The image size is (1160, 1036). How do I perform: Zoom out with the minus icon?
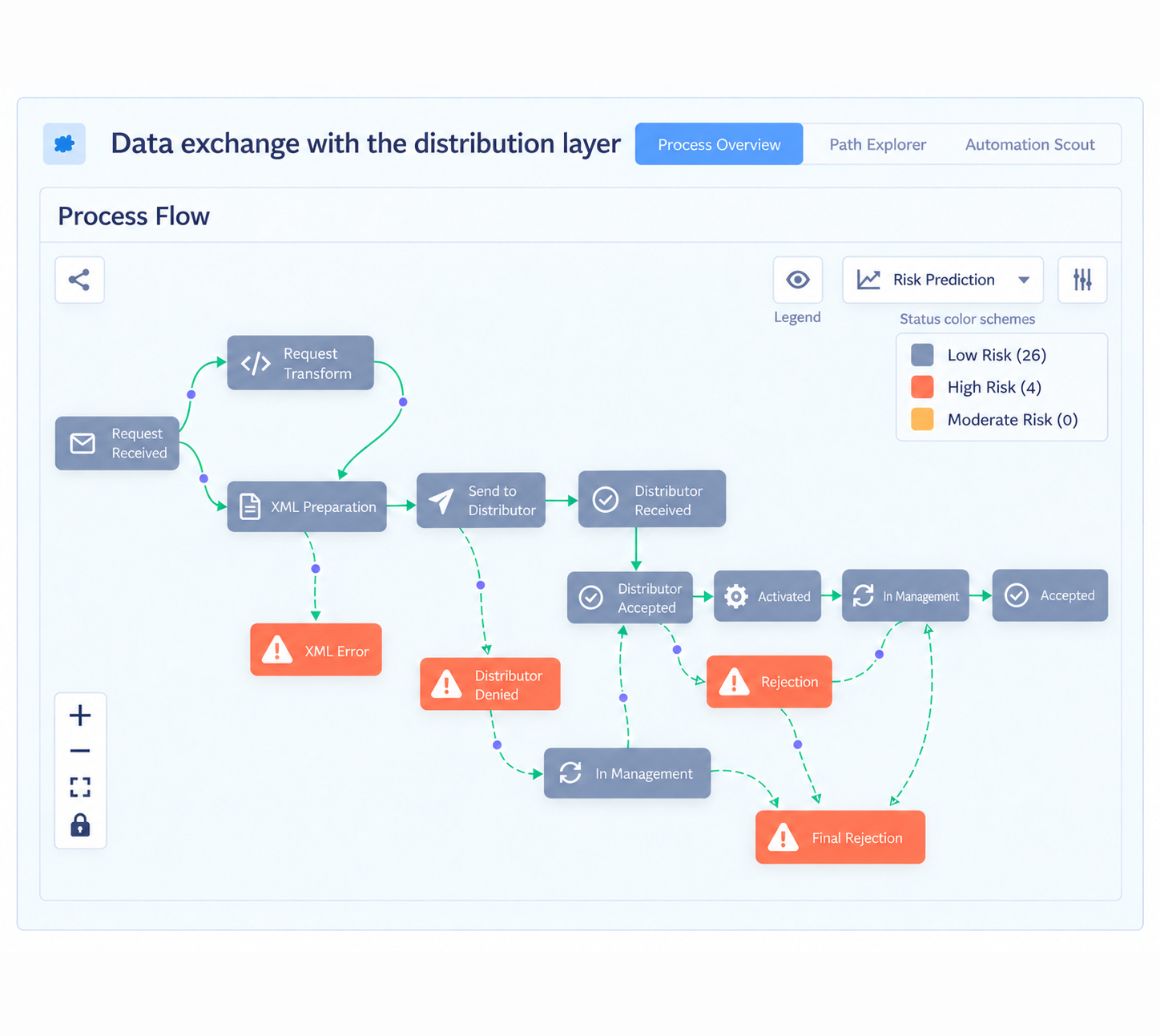(x=80, y=751)
